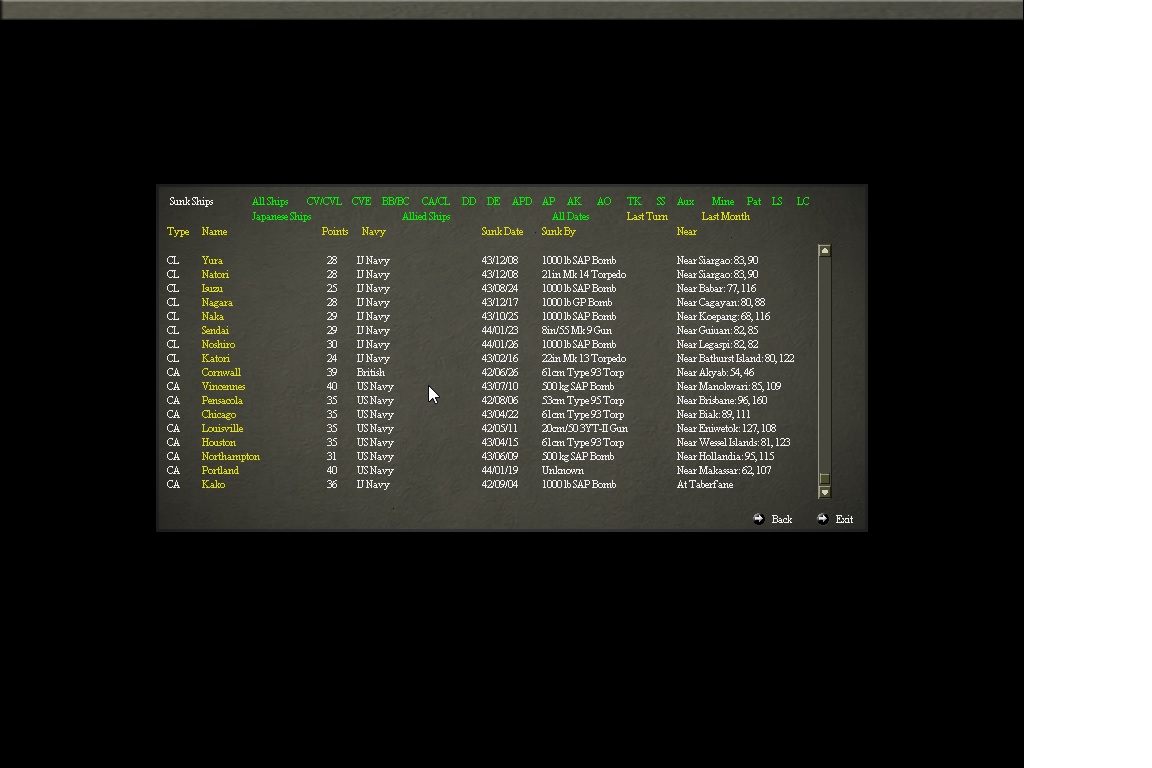
Task: Click 'Near Bathurst Island: 80, 122' location
Action: (735, 359)
